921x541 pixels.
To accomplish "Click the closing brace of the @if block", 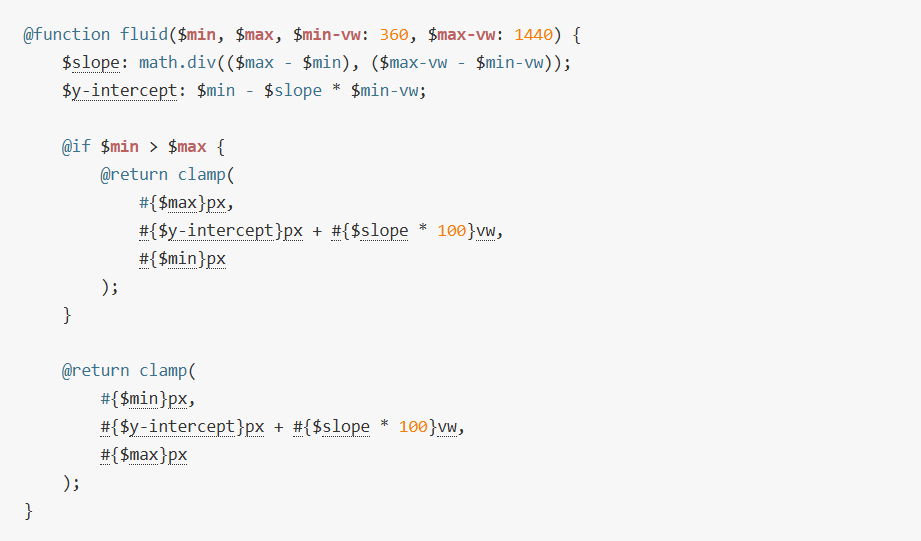I will point(67,315).
